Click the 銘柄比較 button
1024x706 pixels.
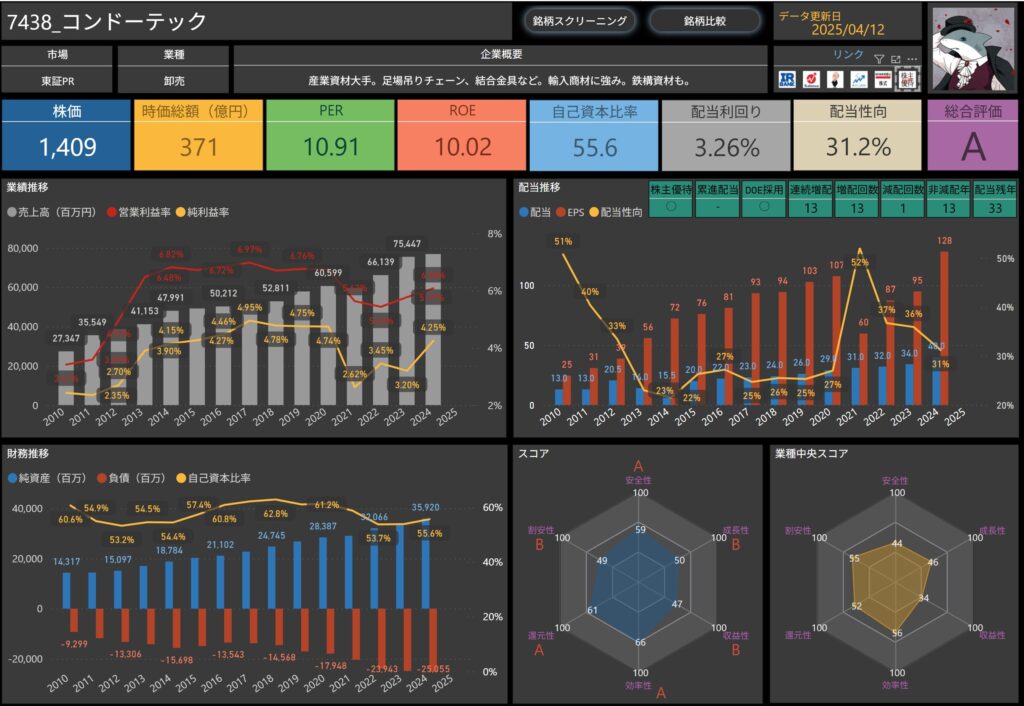click(x=705, y=20)
